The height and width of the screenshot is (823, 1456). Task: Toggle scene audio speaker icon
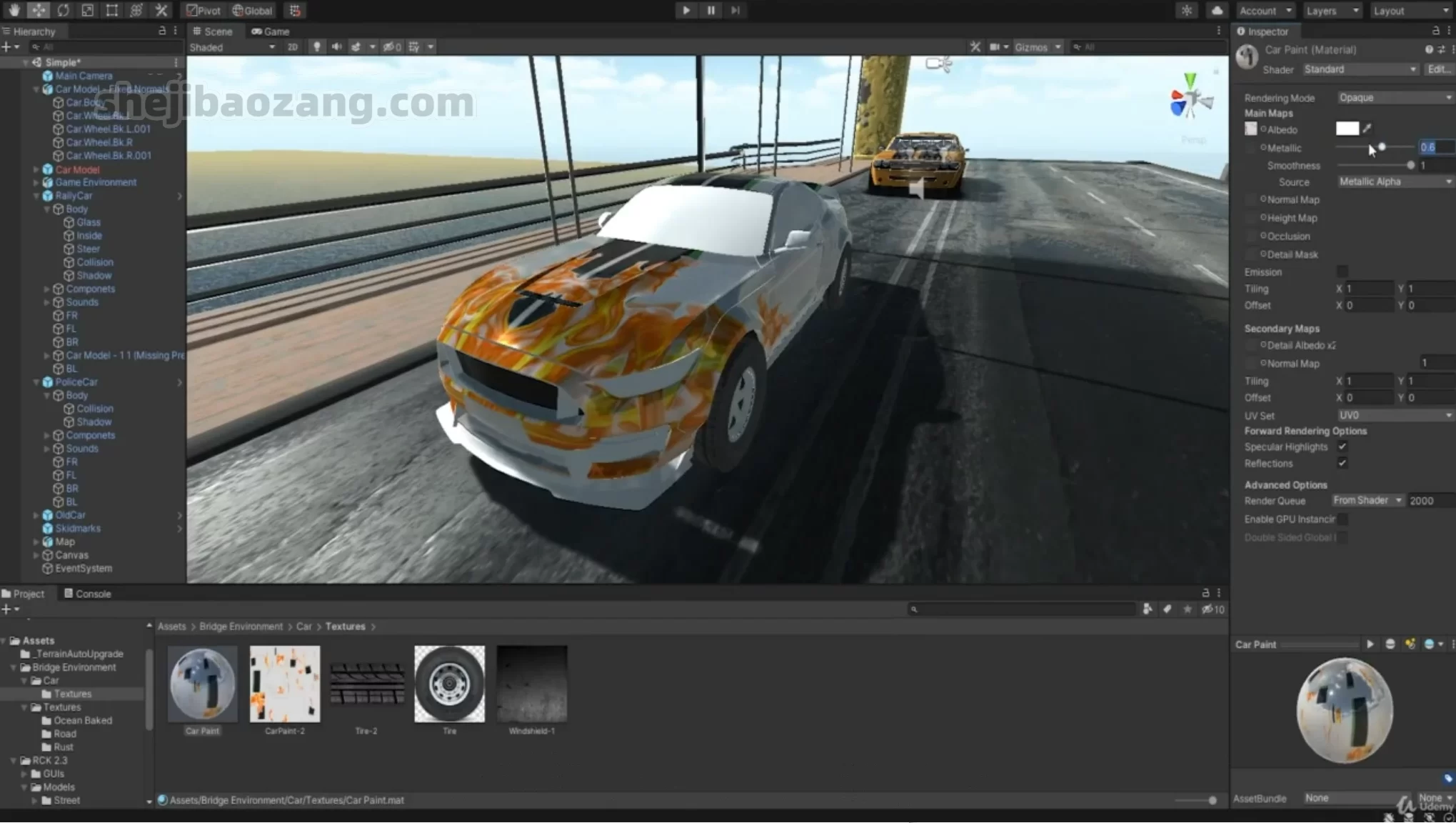click(336, 47)
